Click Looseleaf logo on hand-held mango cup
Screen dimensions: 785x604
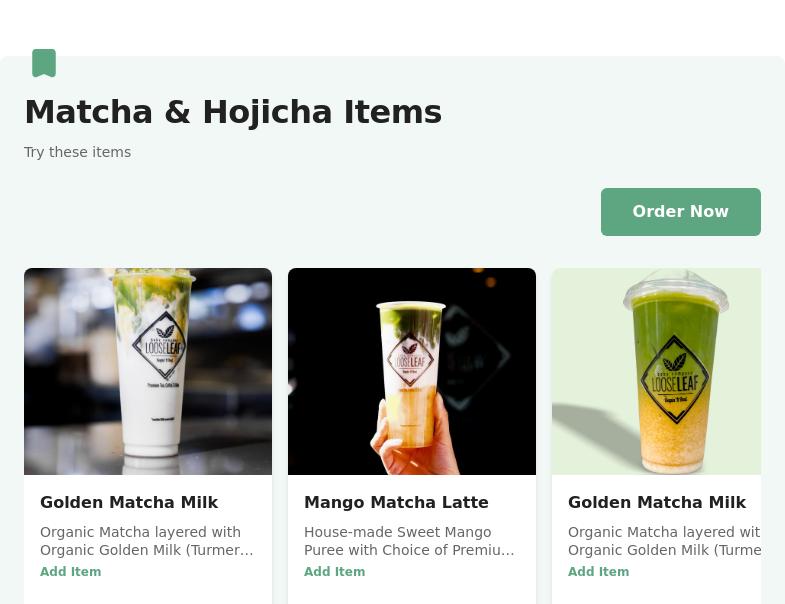pyautogui.click(x=410, y=360)
